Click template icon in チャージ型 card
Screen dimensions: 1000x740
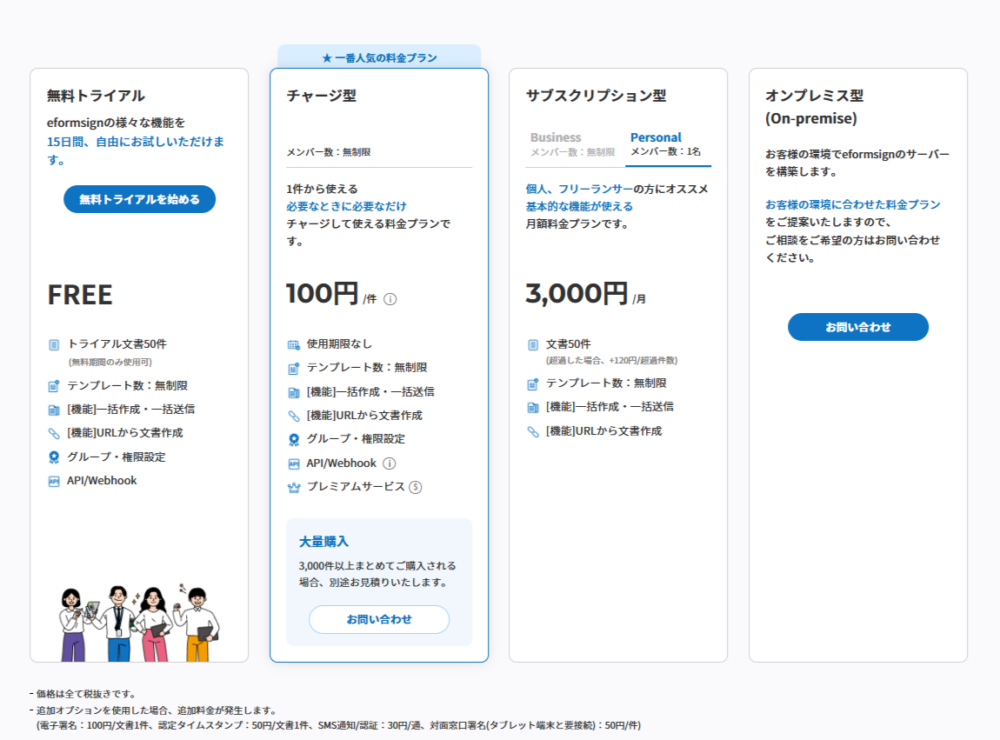[293, 368]
